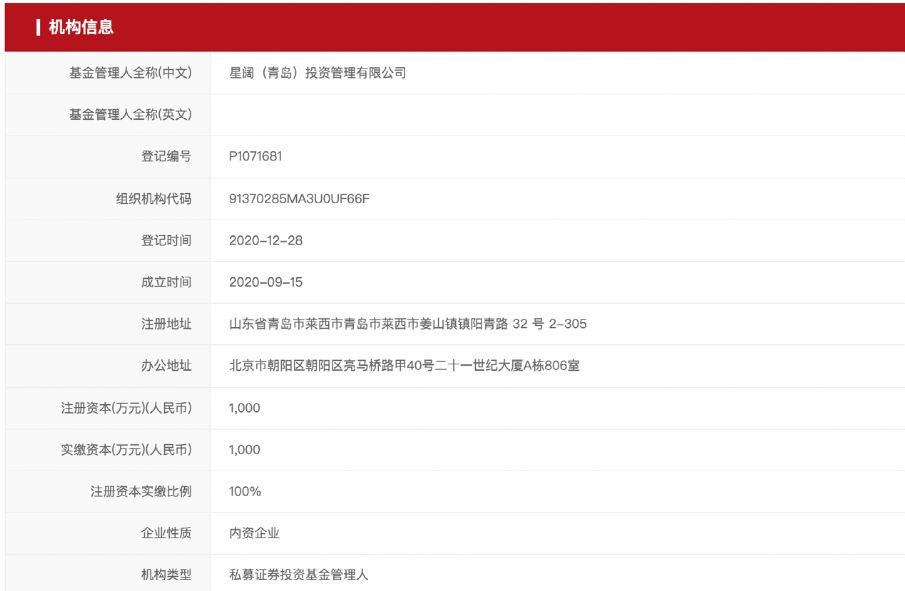Click the 注册地址 label
The image size is (905, 591).
tap(166, 324)
